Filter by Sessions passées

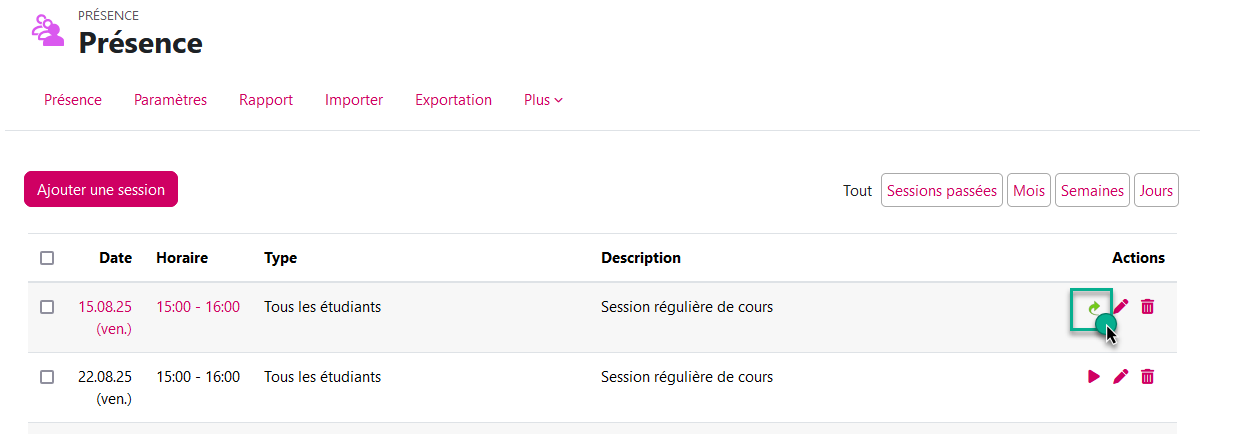point(942,190)
